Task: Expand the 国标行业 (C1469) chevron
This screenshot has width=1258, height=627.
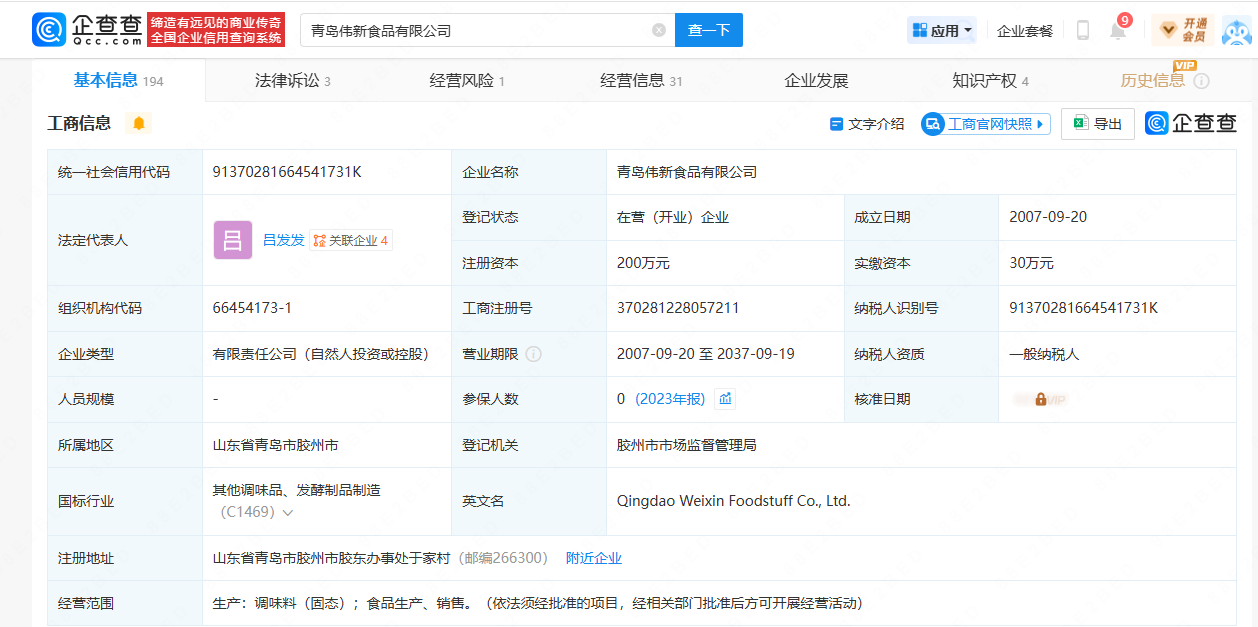Action: (288, 513)
